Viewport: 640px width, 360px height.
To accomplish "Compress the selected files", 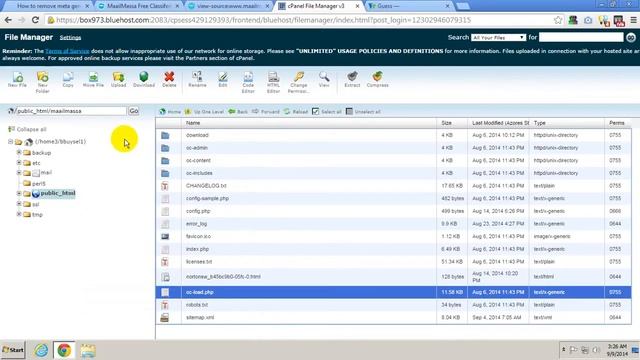I will pyautogui.click(x=378, y=79).
